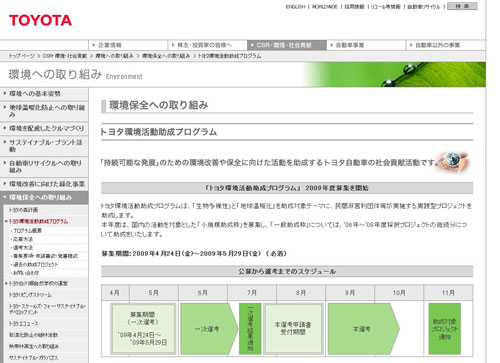The height and width of the screenshot is (363, 500).
Task: Click the earth-in-hands image
Action: click(454, 162)
